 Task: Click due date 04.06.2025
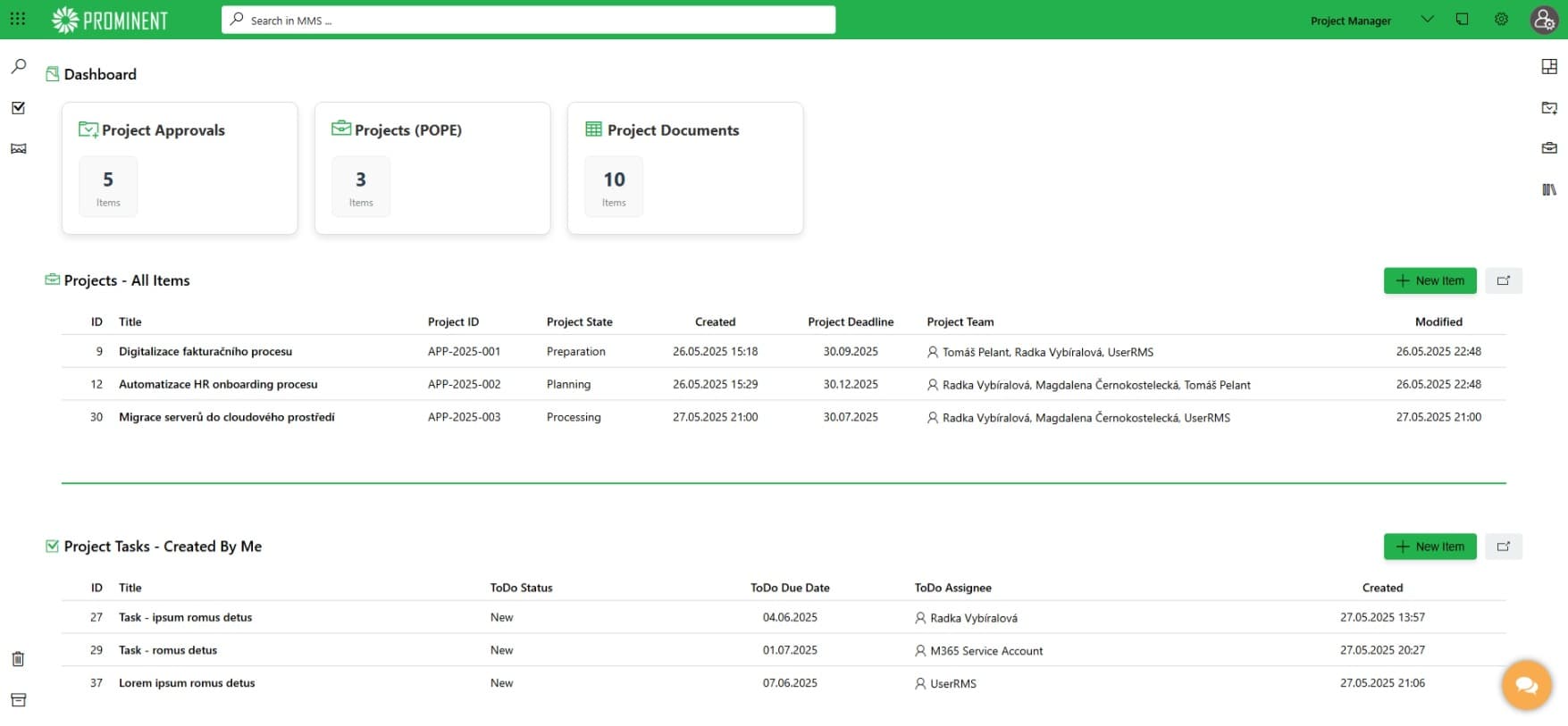click(790, 617)
